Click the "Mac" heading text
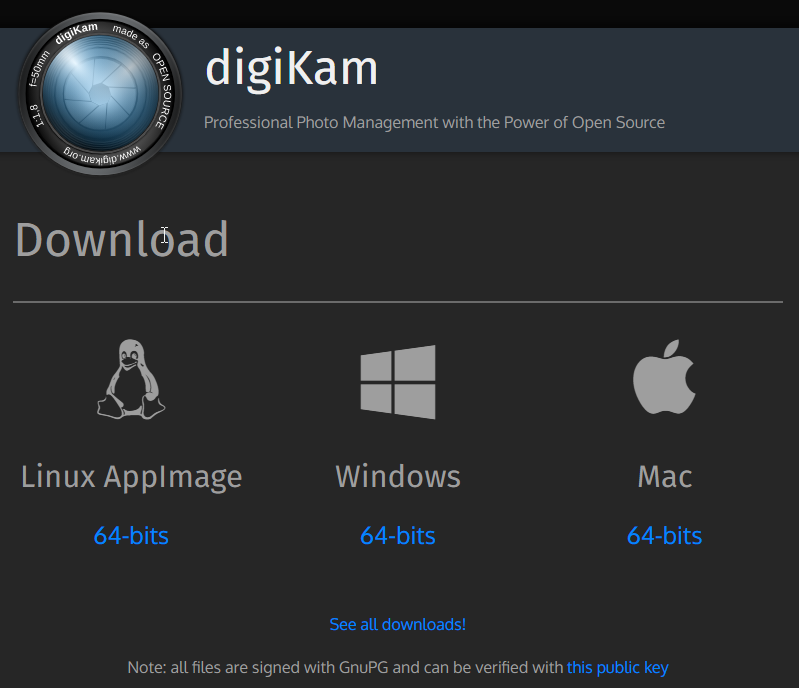The height and width of the screenshot is (688, 799). [665, 477]
